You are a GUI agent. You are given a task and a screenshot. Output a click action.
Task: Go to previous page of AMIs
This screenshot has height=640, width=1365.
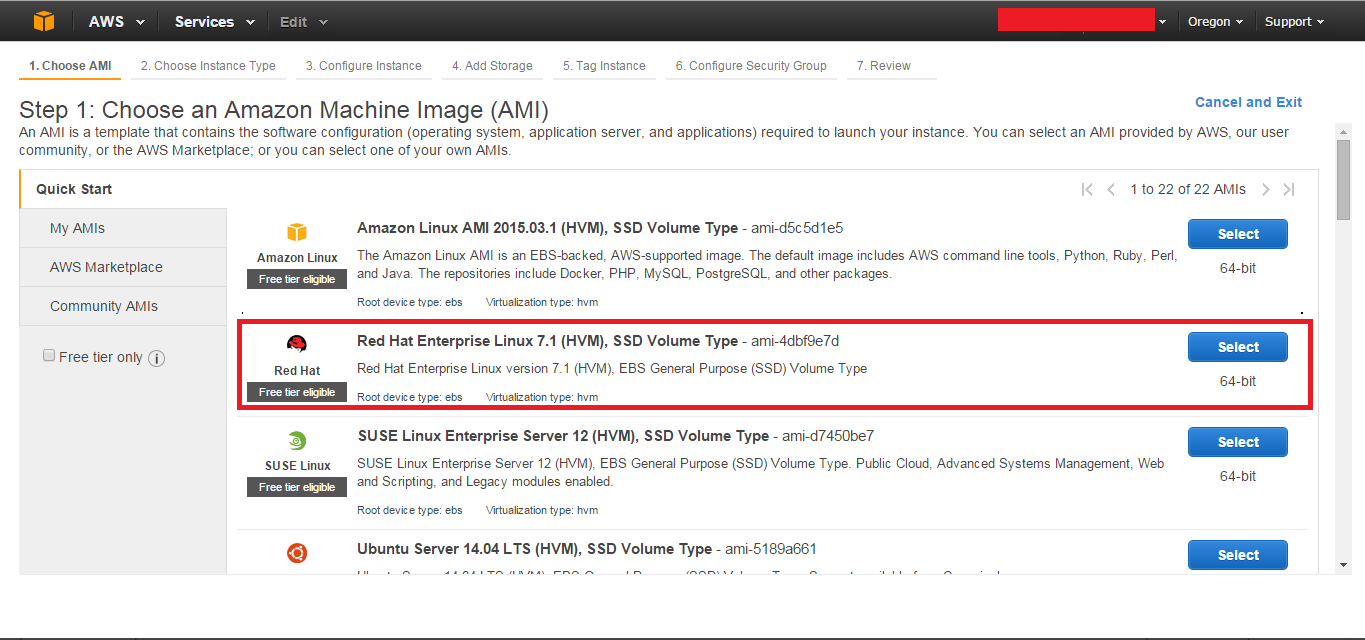pyautogui.click(x=1111, y=189)
